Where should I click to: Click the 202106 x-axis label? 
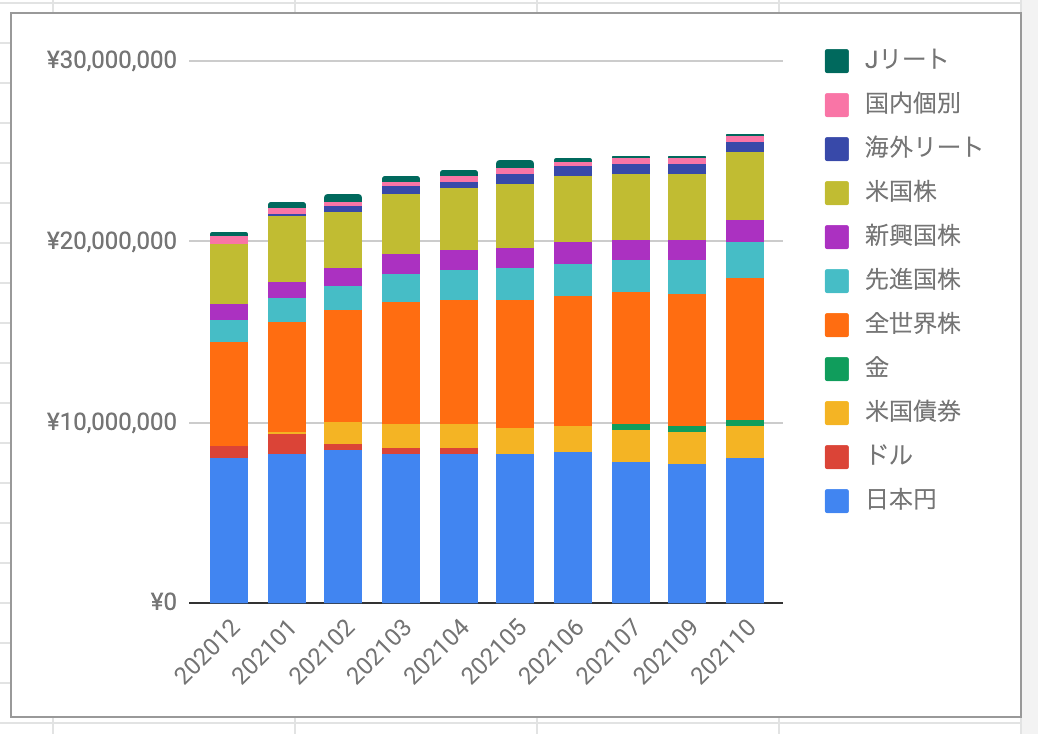pyautogui.click(x=553, y=652)
